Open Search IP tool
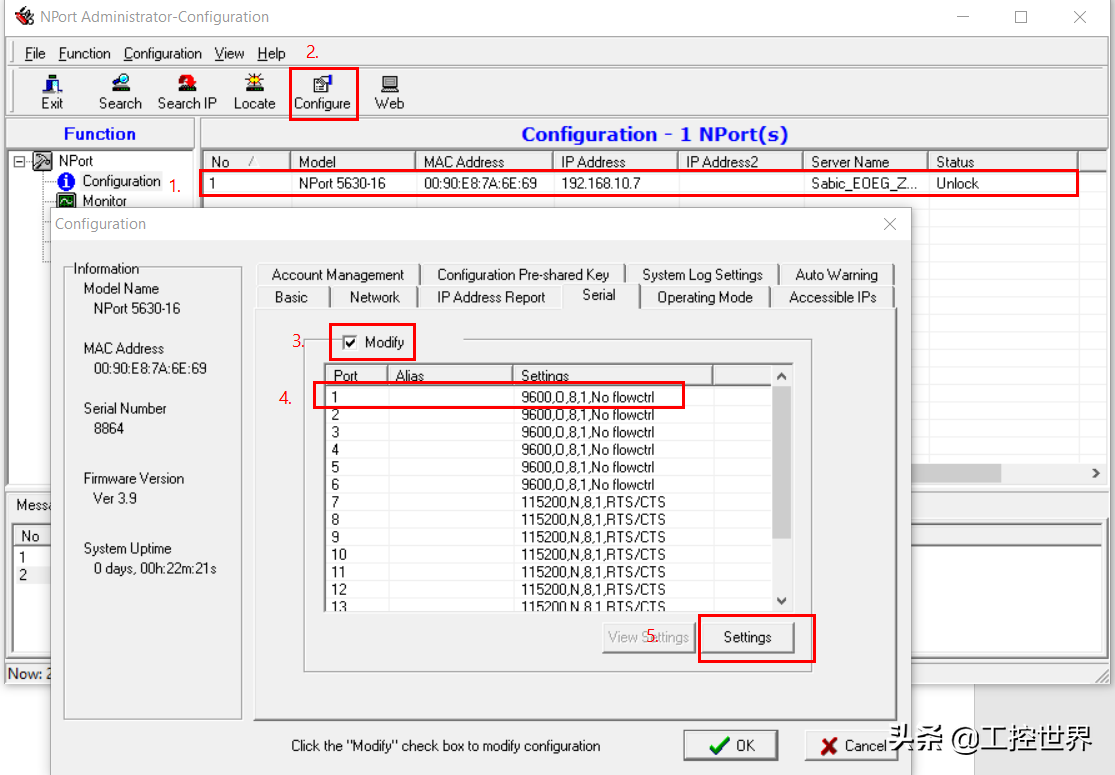The image size is (1115, 775). pyautogui.click(x=187, y=92)
